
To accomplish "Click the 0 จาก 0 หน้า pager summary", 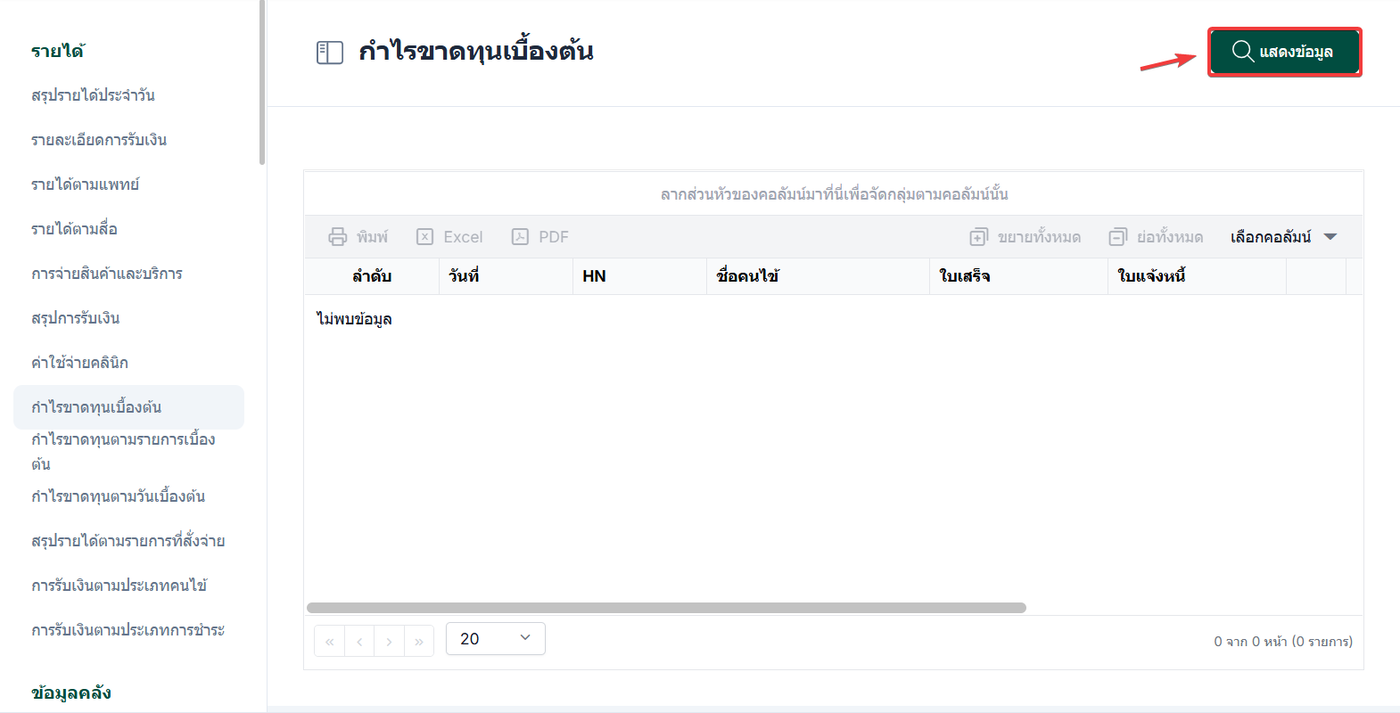I will point(1283,641).
